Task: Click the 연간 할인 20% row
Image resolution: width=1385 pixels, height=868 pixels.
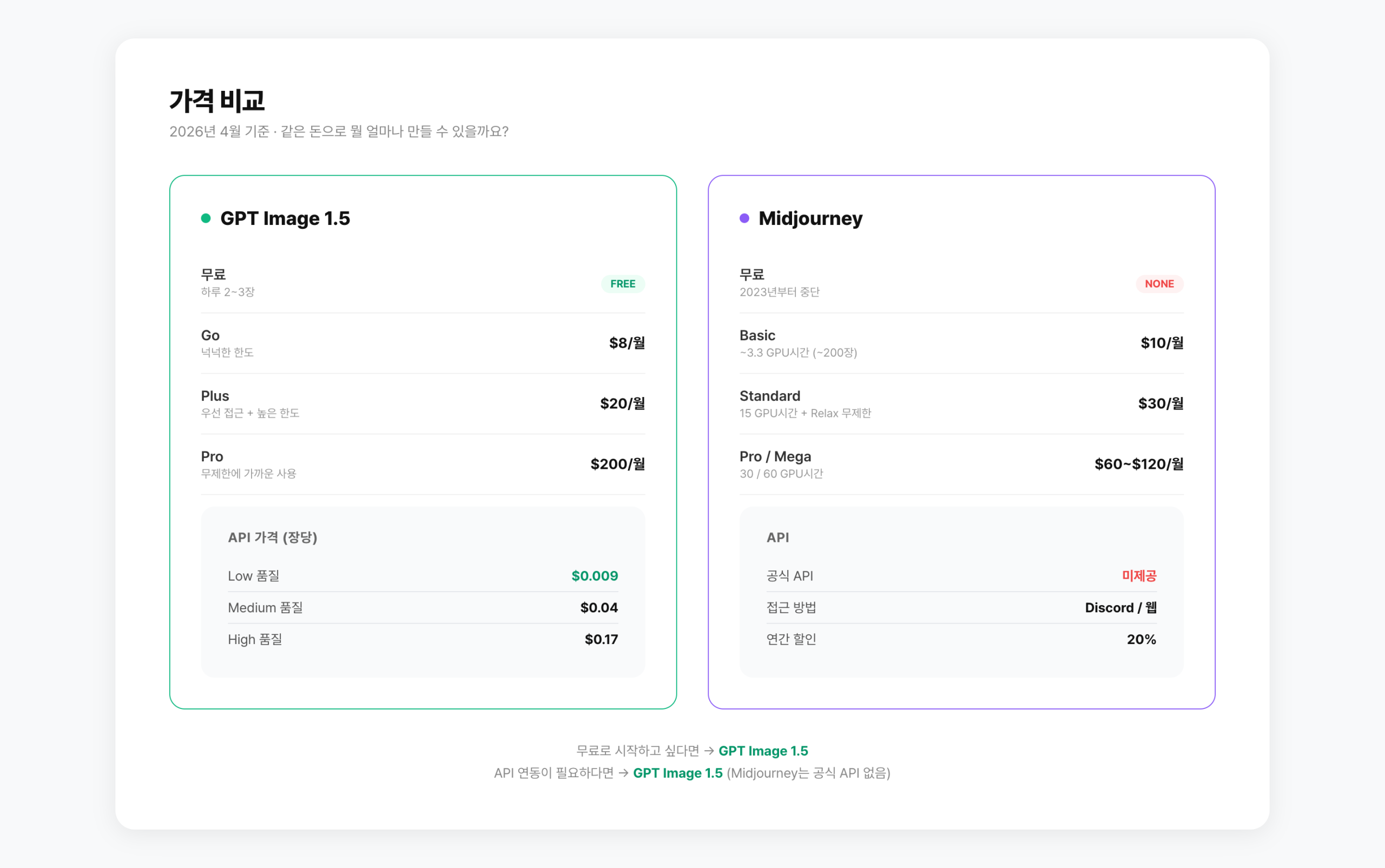Action: pos(961,639)
